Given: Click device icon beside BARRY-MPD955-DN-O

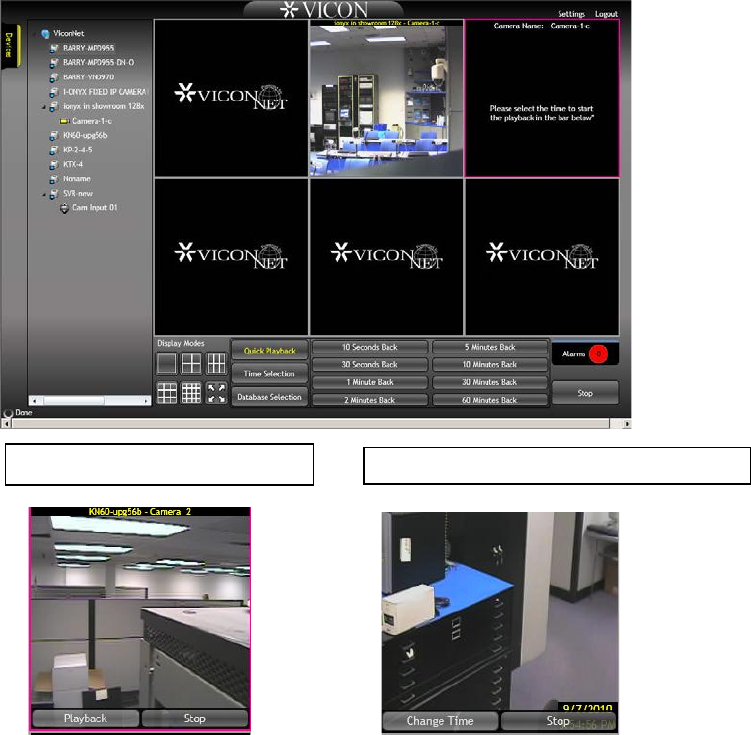Looking at the screenshot, I should 54,63.
